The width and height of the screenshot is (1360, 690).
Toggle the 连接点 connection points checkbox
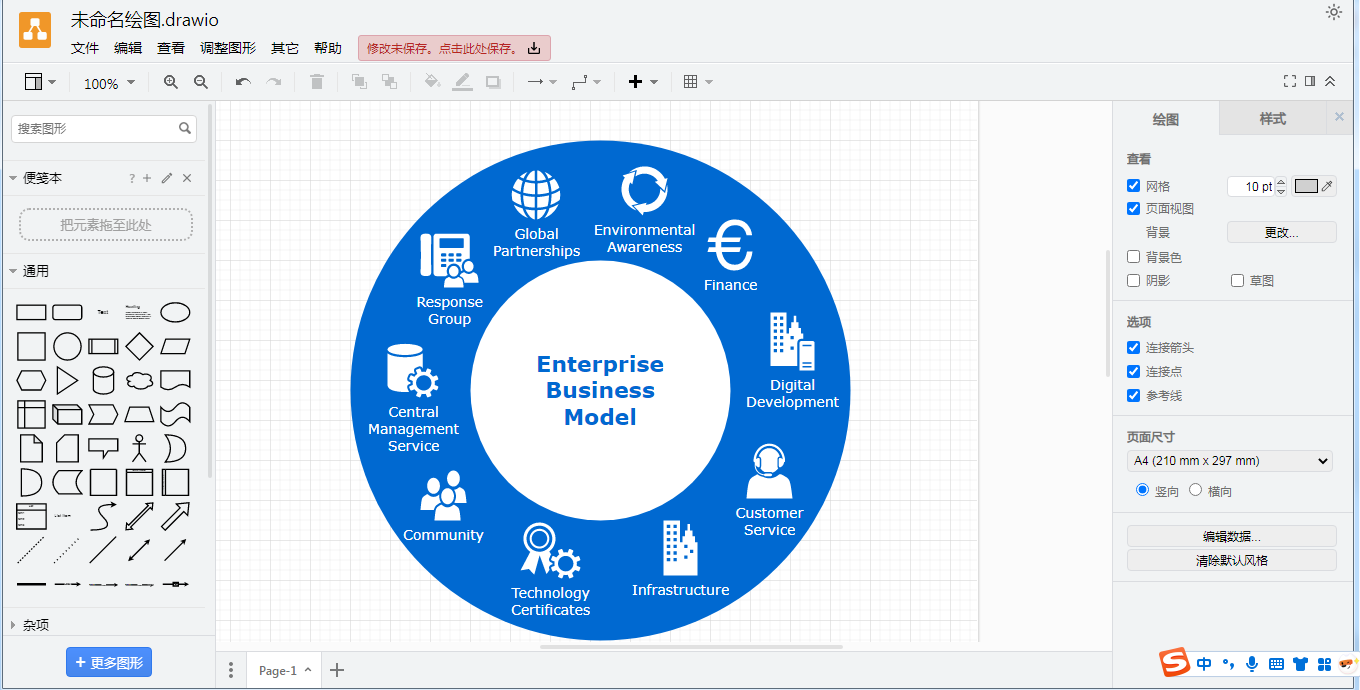1133,372
